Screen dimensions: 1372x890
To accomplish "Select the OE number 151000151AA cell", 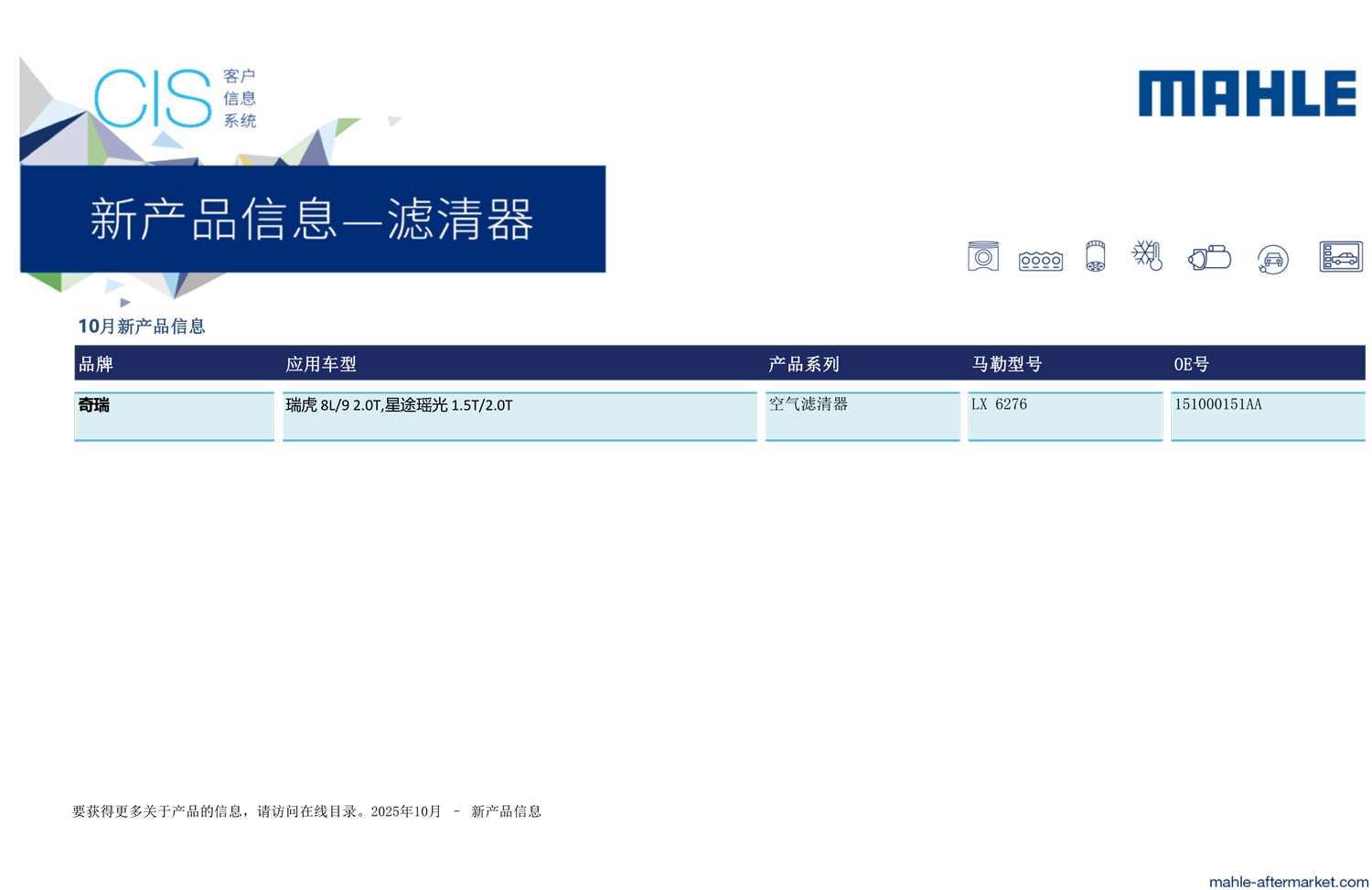I will 1217,404.
